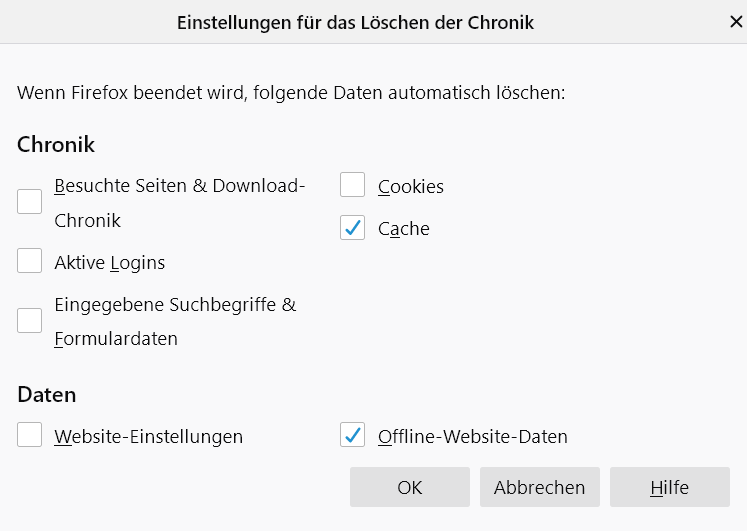Tick the Website-Einstellungen checkbox
747x531 pixels.
[30, 436]
